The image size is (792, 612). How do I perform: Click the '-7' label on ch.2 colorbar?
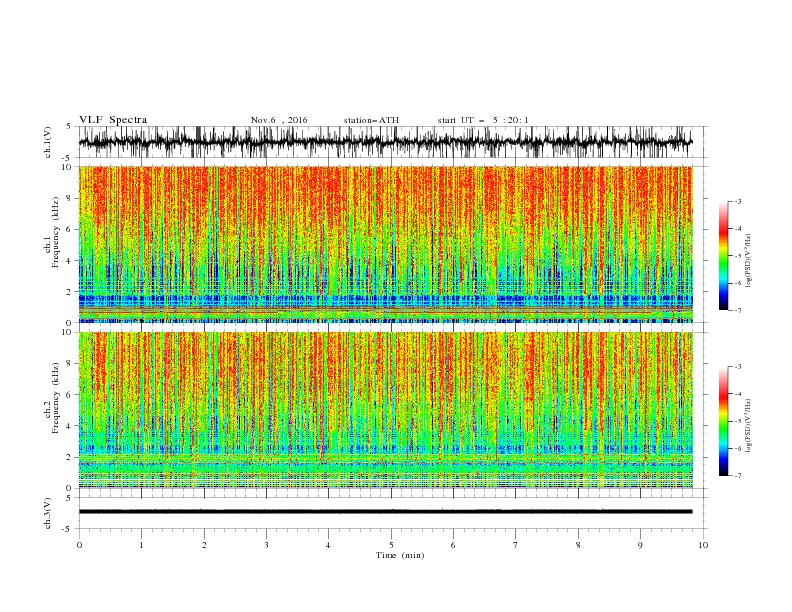737,476
